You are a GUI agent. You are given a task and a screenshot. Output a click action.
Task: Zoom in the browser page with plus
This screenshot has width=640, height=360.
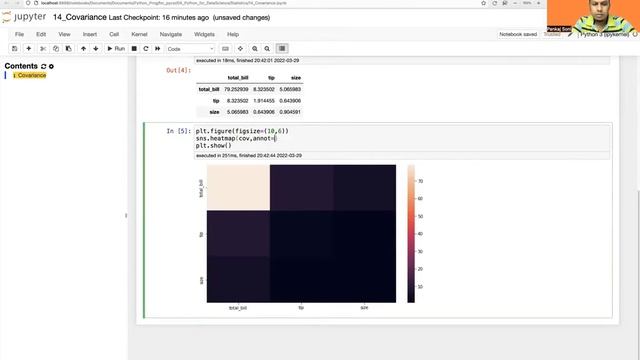coord(538,3)
